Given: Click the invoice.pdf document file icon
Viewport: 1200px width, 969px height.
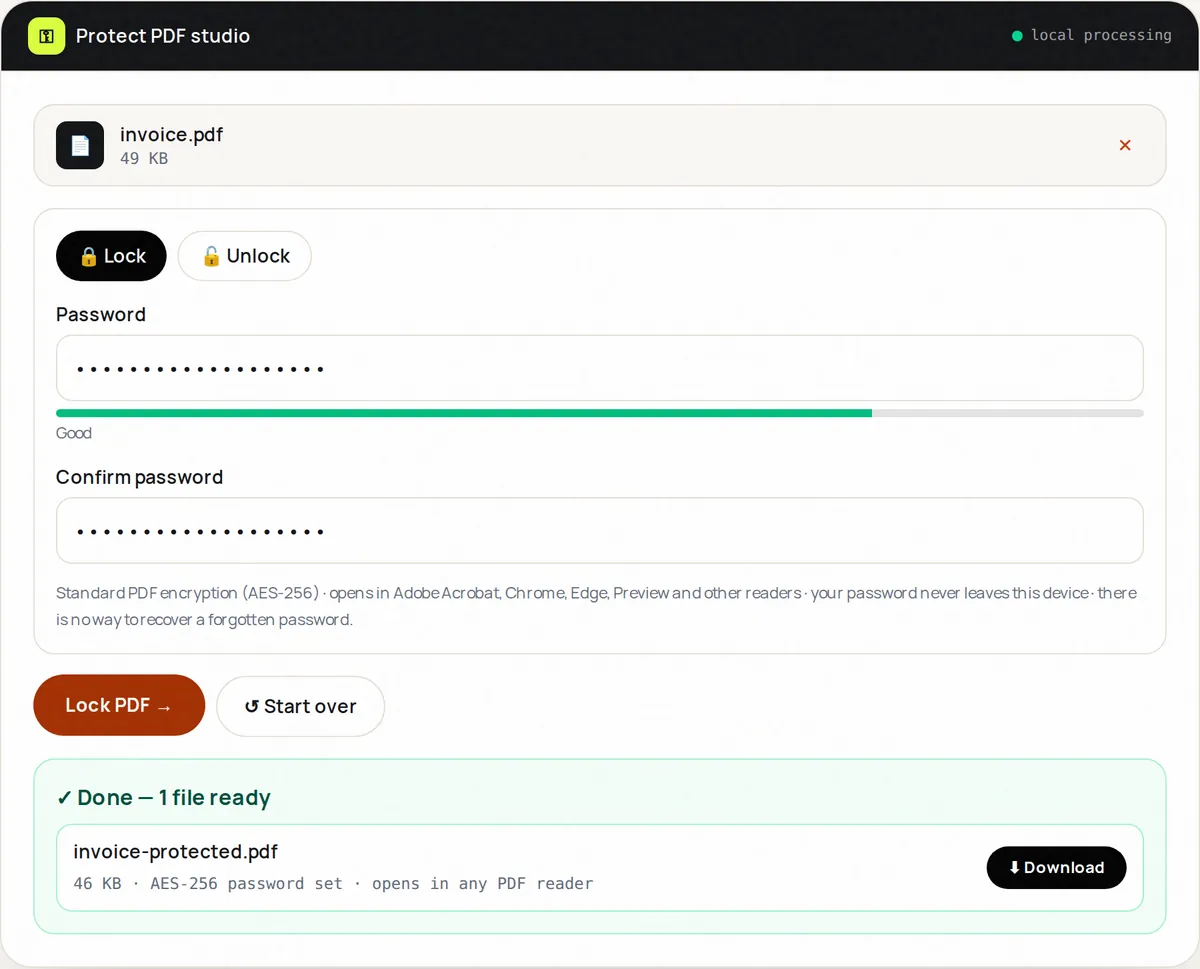Looking at the screenshot, I should 80,145.
